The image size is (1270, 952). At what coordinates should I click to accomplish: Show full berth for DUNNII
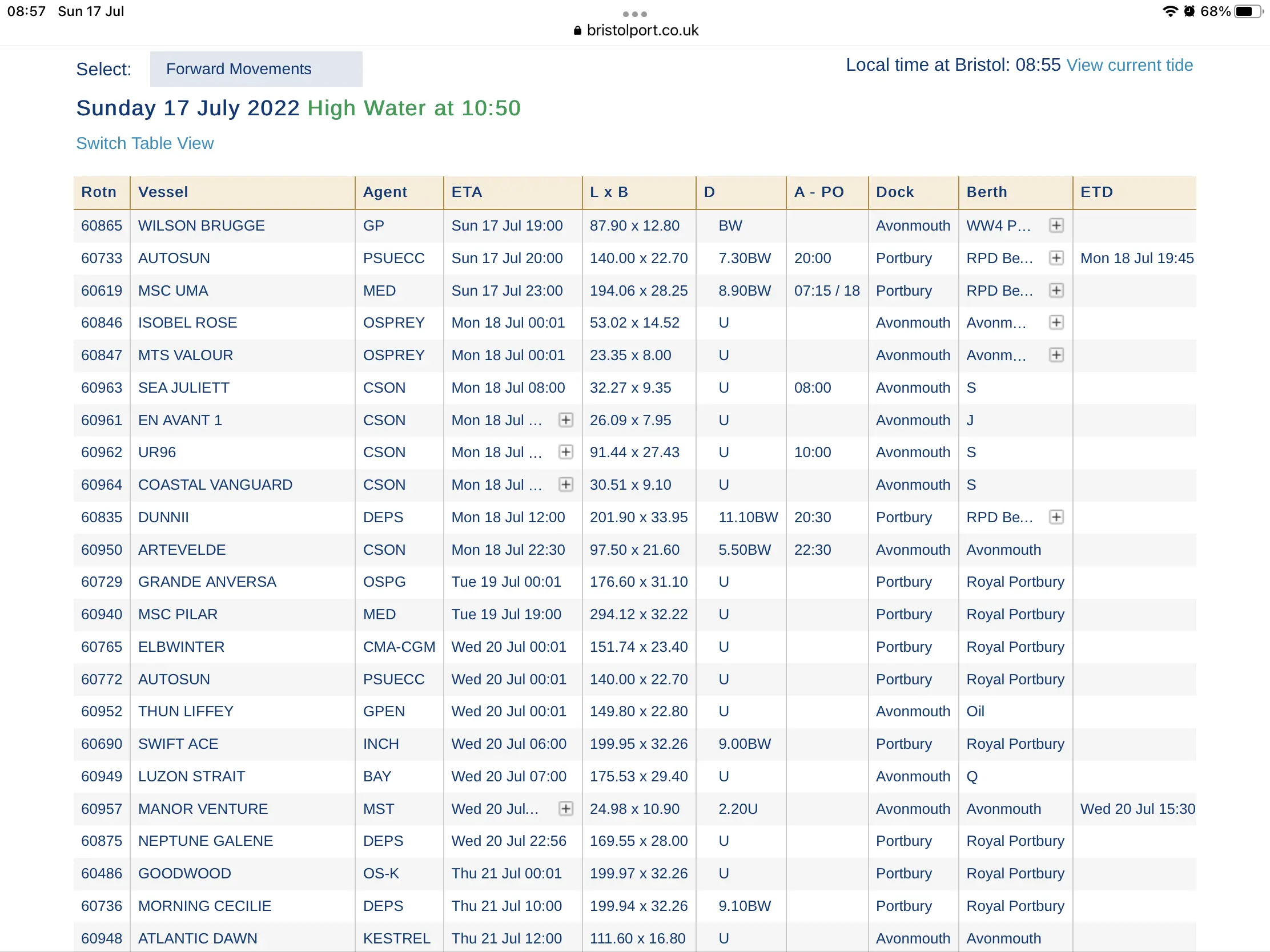[1056, 517]
